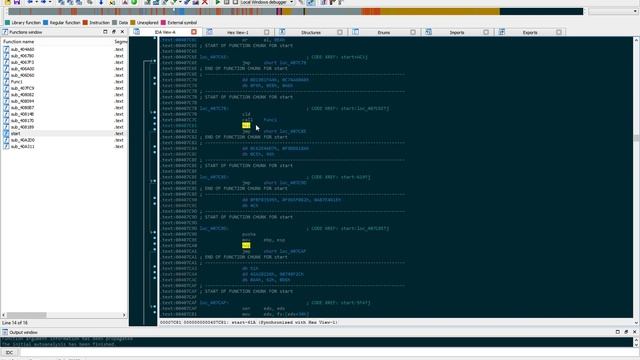The width and height of the screenshot is (640, 360).
Task: Click the Enums tab icon
Action: [x=356, y=32]
